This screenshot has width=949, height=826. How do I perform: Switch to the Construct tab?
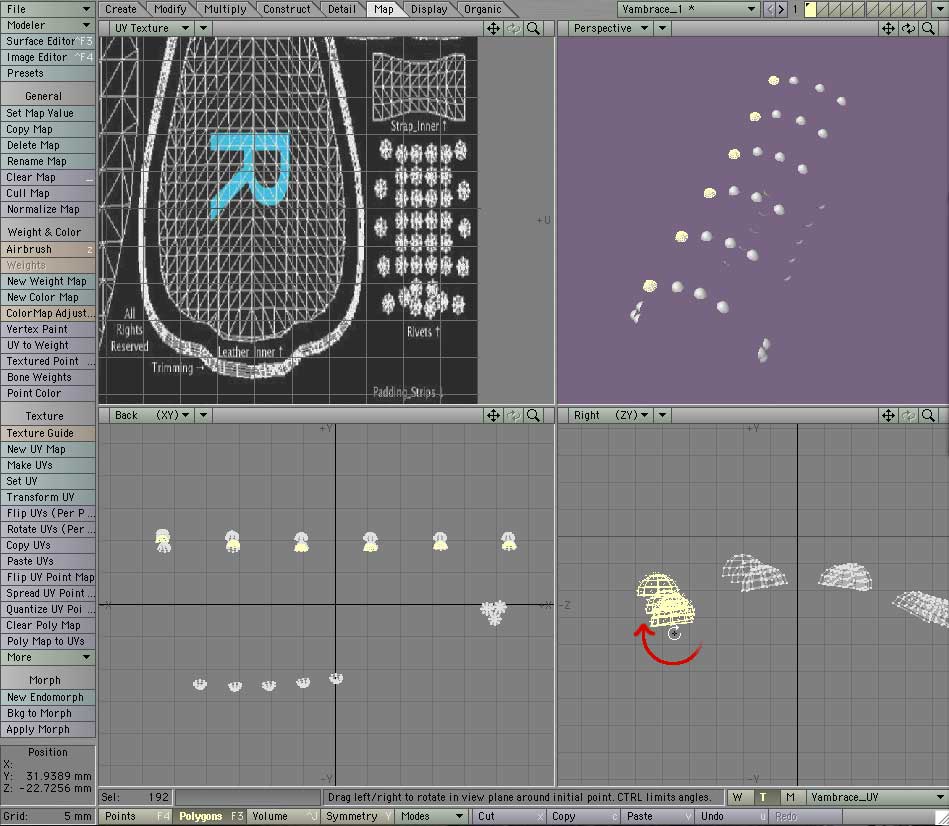(287, 9)
